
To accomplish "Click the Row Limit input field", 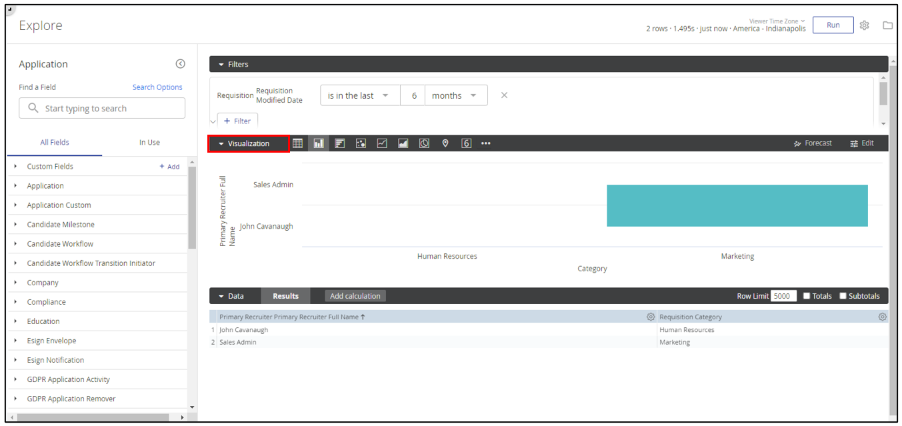I will tap(784, 296).
